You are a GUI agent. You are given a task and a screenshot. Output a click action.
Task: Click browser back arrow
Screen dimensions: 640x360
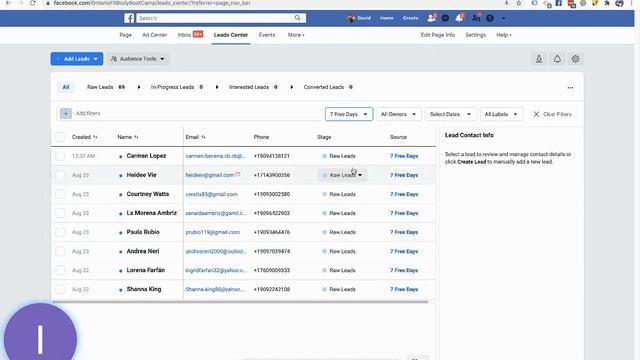pos(8,3)
